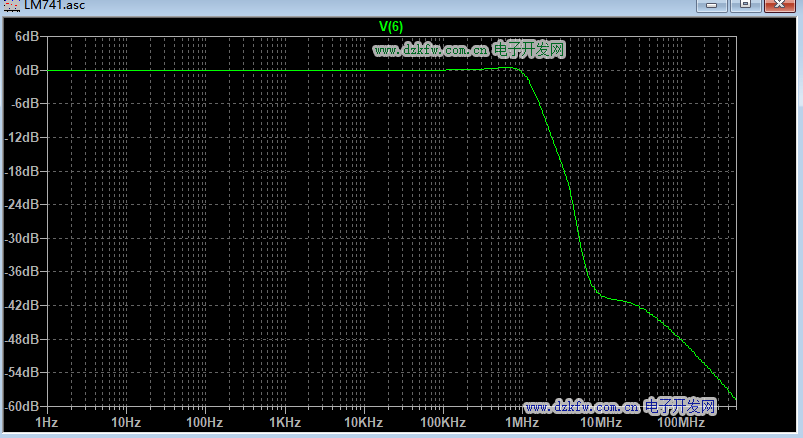Click the -48dB vertical axis label

[x=22, y=339]
